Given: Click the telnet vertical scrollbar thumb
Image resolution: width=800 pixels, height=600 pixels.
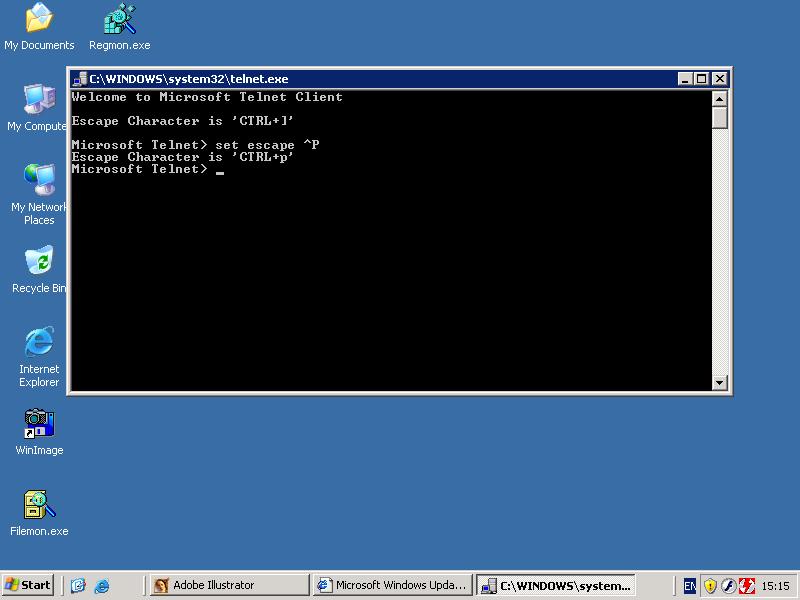Looking at the screenshot, I should [719, 117].
